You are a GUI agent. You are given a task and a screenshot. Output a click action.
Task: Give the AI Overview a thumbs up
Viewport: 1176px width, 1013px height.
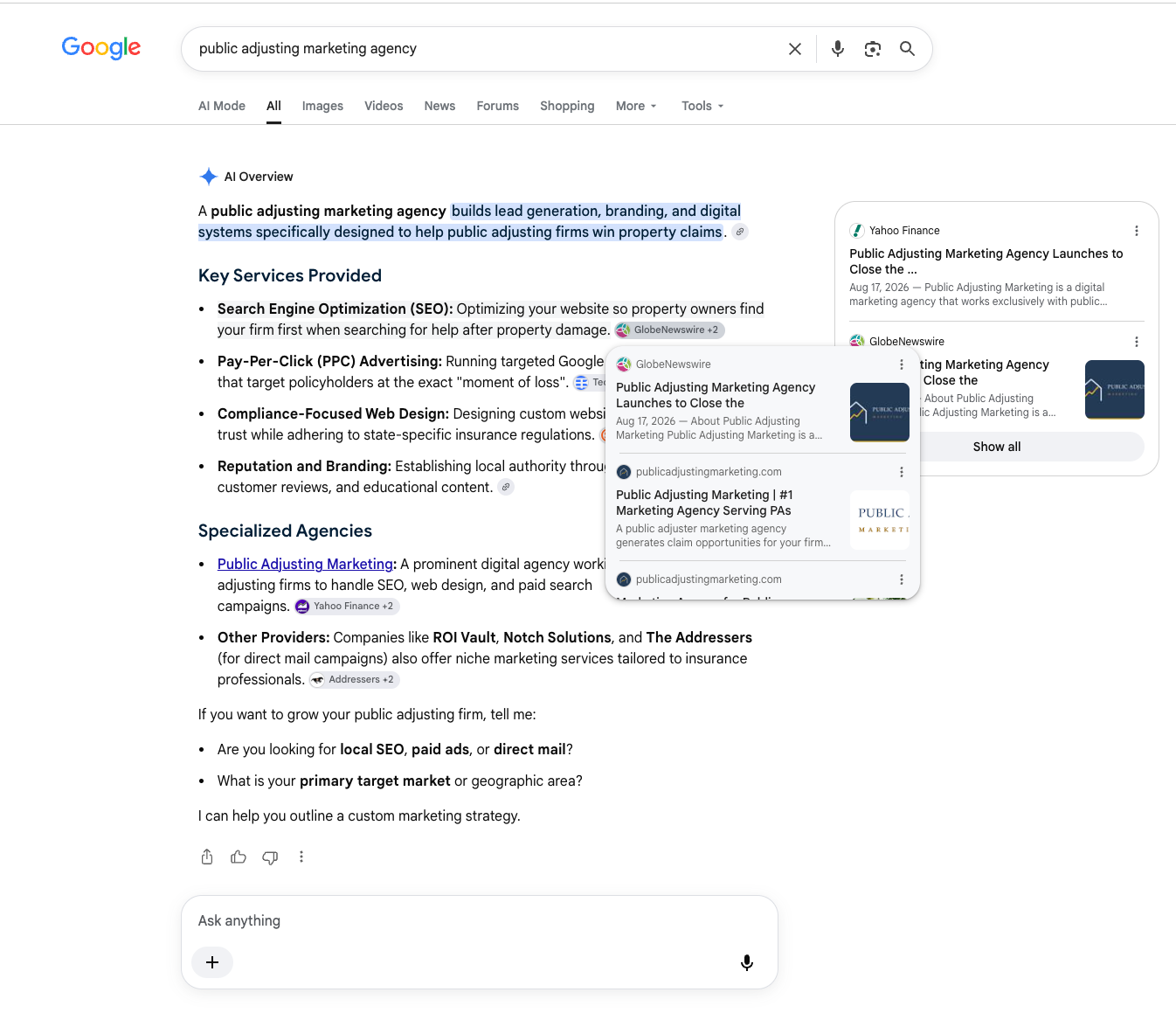point(239,857)
